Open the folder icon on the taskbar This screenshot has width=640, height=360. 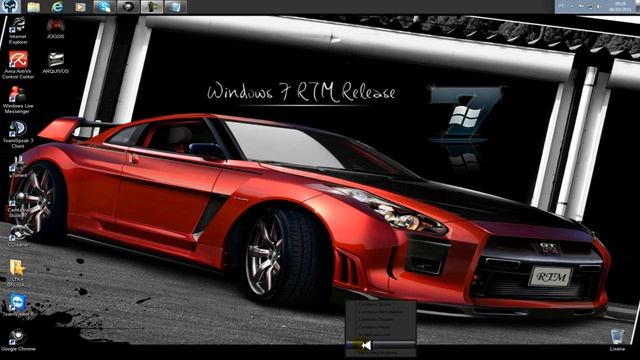pyautogui.click(x=33, y=7)
